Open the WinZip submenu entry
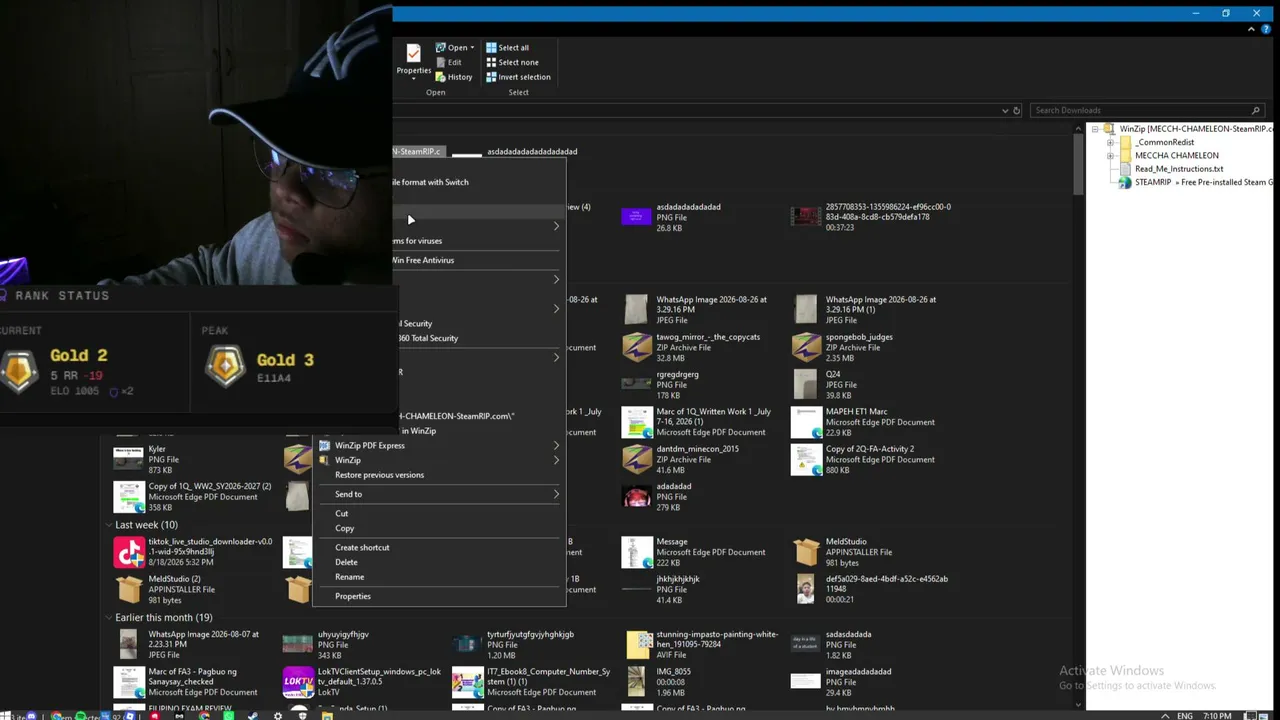 click(440, 460)
